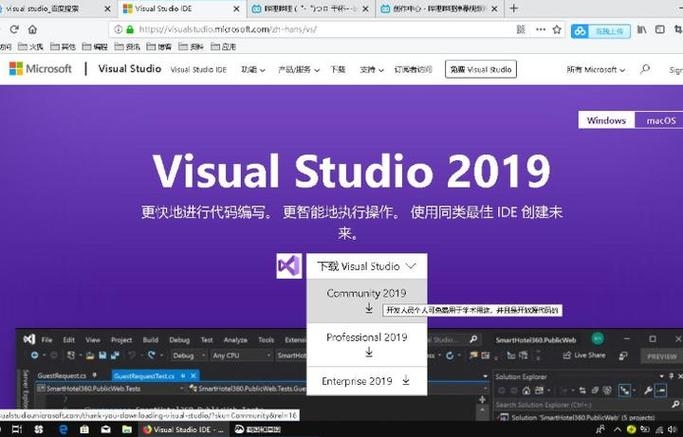The width and height of the screenshot is (683, 437).
Task: Click the Microsoft logo
Action: 40,69
